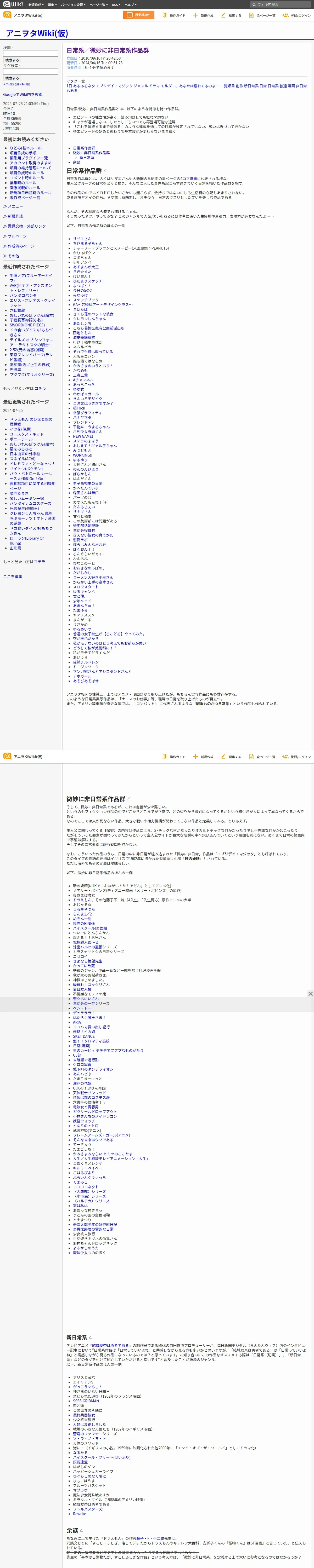314x1568 pixels.
Task: Expand the 新規作成 sidebar section
Action: (13, 216)
